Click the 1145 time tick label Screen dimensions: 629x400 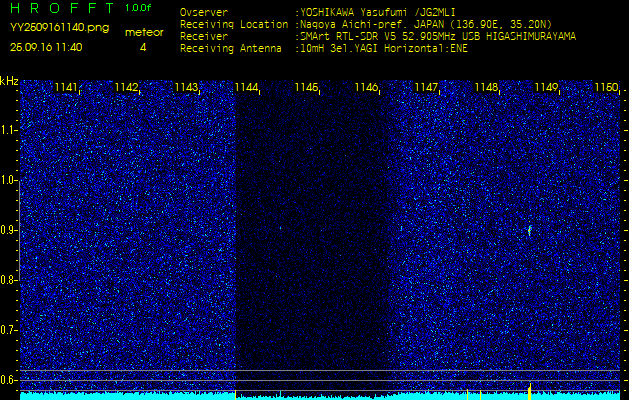coord(306,87)
